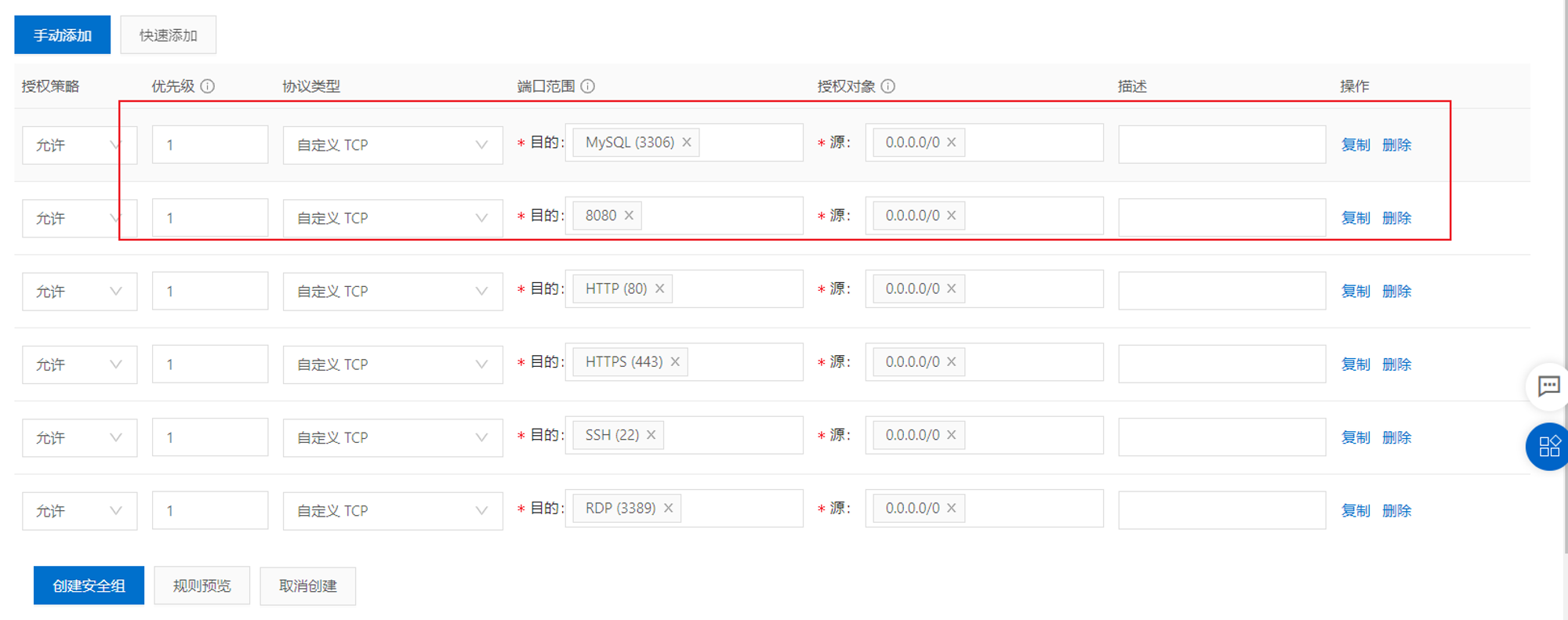Click description field in 8080 row
This screenshot has height=620, width=1568.
pos(1222,218)
